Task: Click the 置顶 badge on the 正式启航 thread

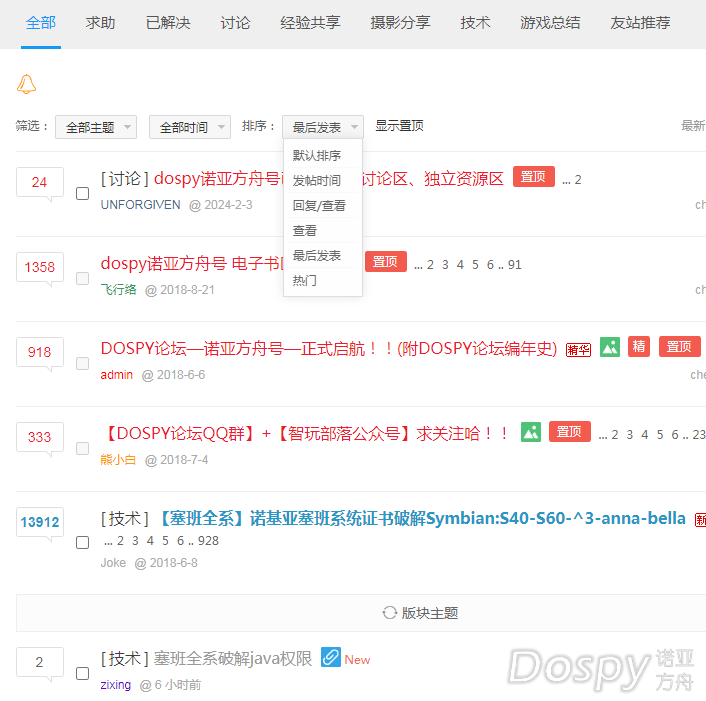Action: click(x=679, y=347)
